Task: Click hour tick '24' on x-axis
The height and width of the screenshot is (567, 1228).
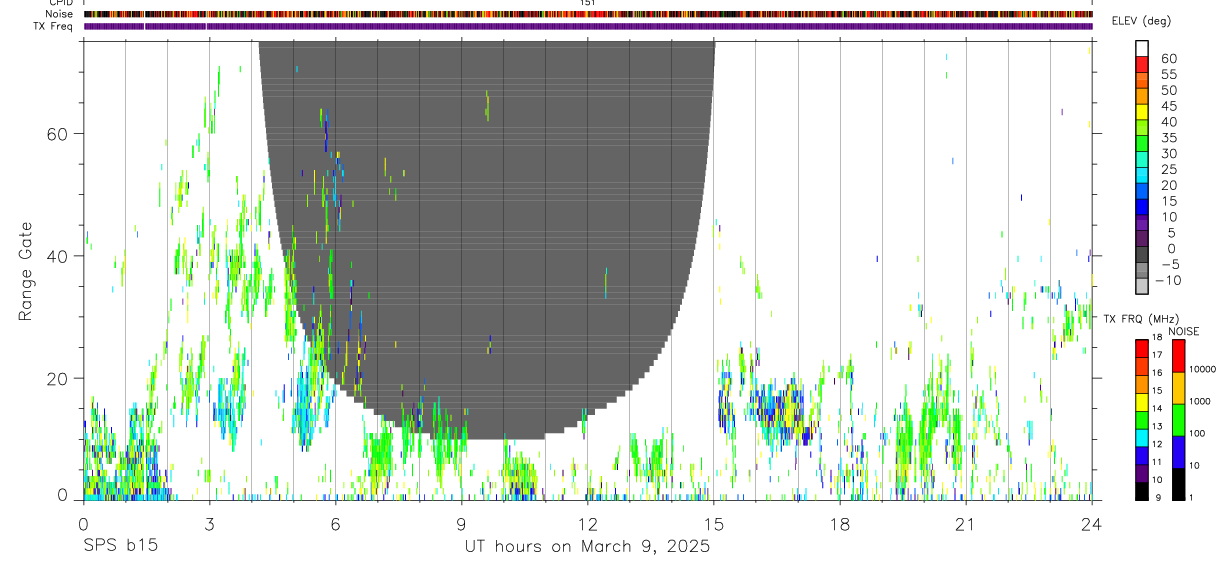Action: pos(1092,524)
